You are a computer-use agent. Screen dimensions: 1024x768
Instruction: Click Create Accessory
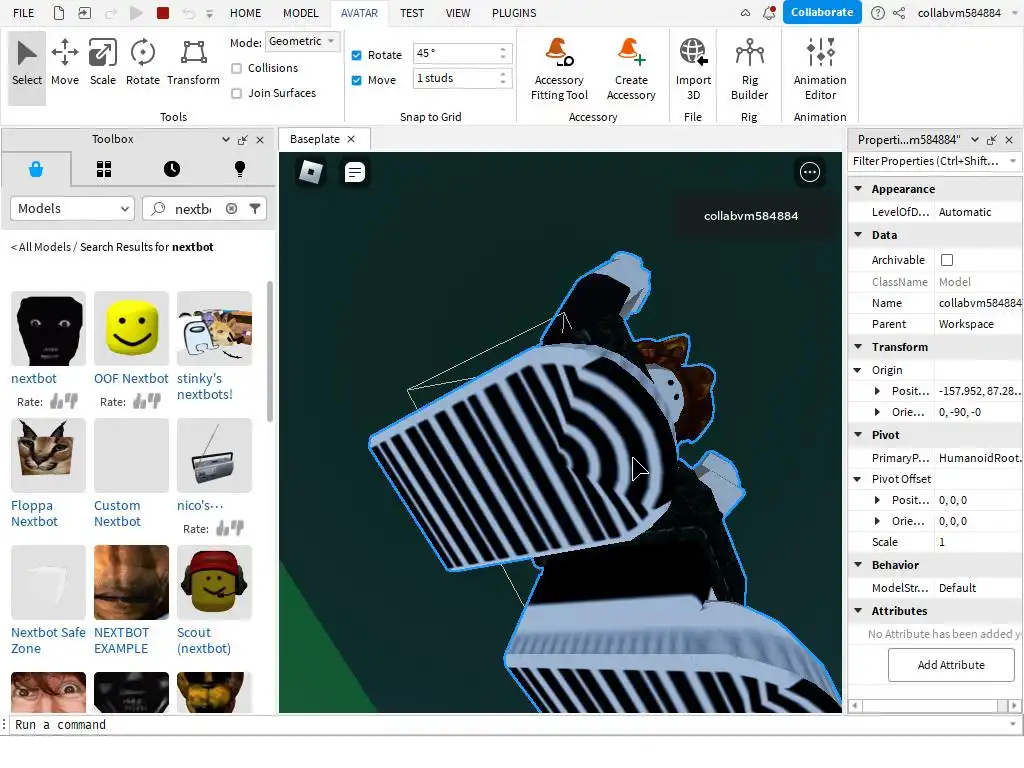click(631, 69)
